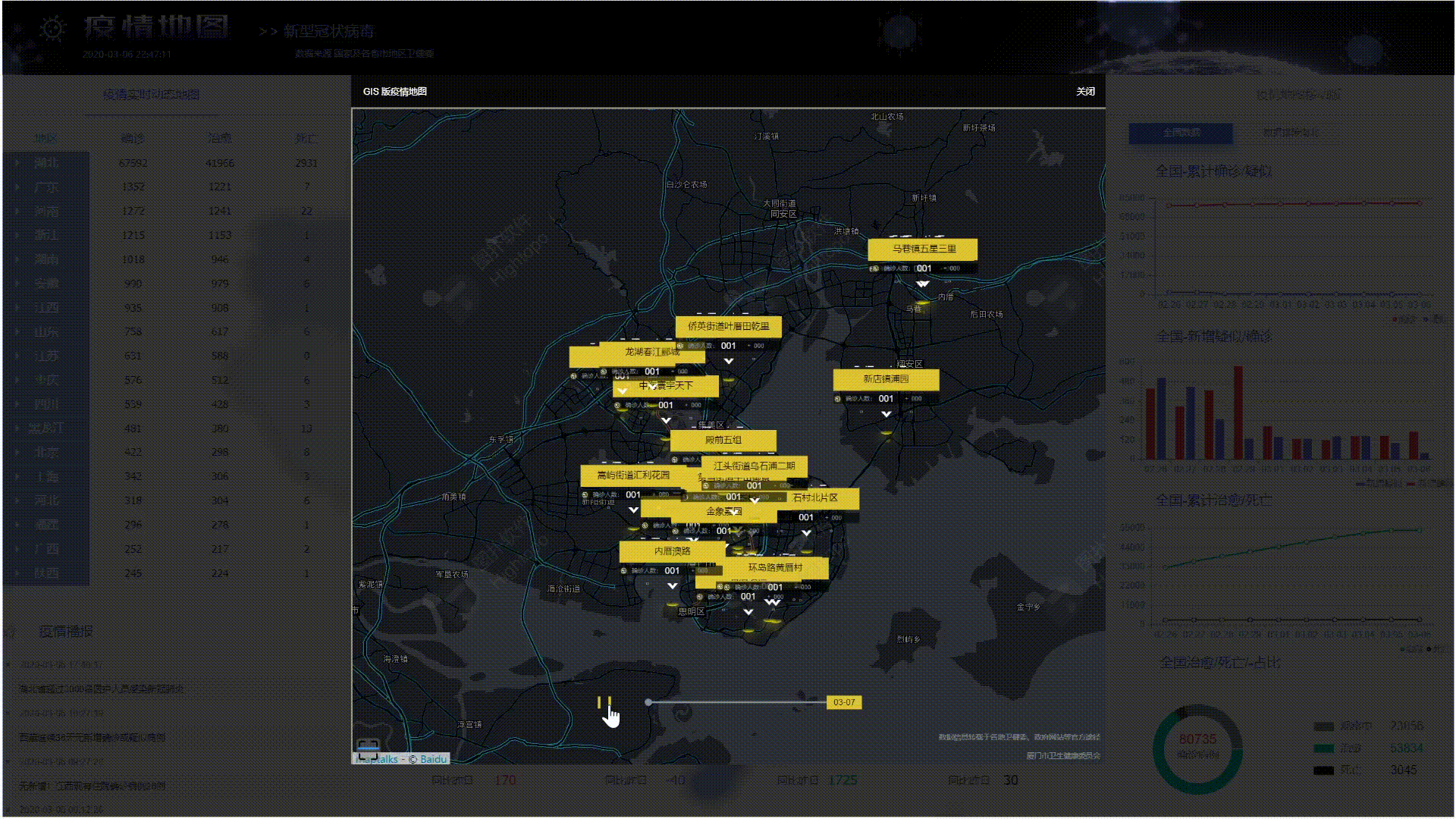
Task: Open the Baidu attribution link
Action: [434, 759]
